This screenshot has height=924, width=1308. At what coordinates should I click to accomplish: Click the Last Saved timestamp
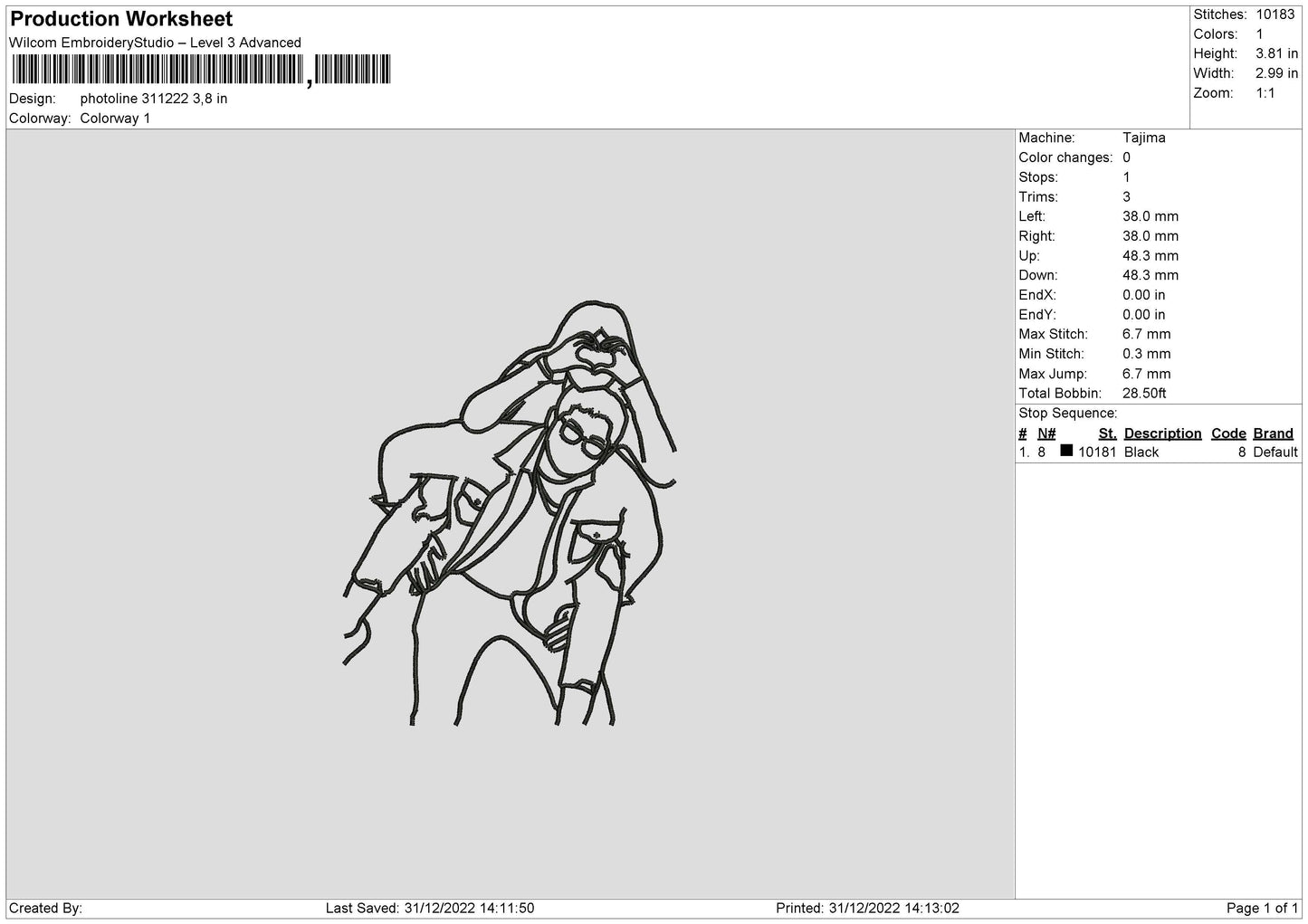[x=430, y=909]
